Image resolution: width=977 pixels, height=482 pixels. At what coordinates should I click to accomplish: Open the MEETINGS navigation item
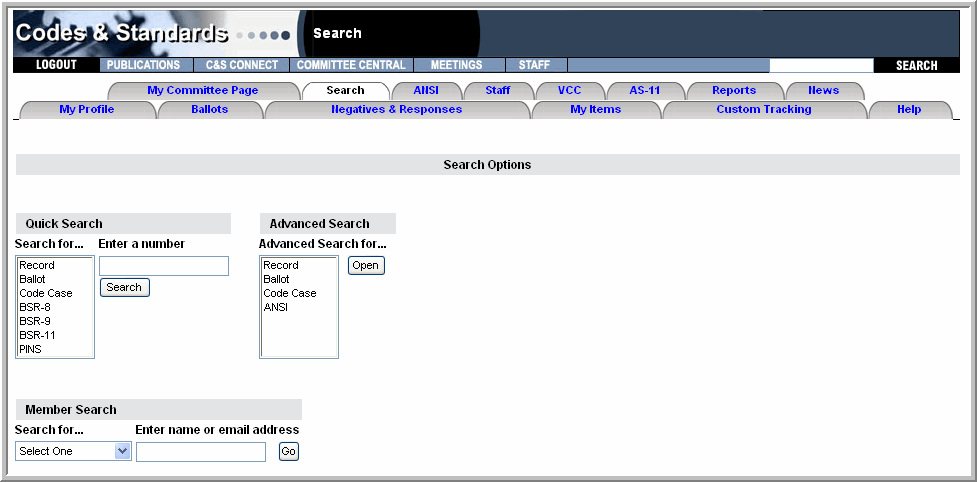[x=456, y=65]
